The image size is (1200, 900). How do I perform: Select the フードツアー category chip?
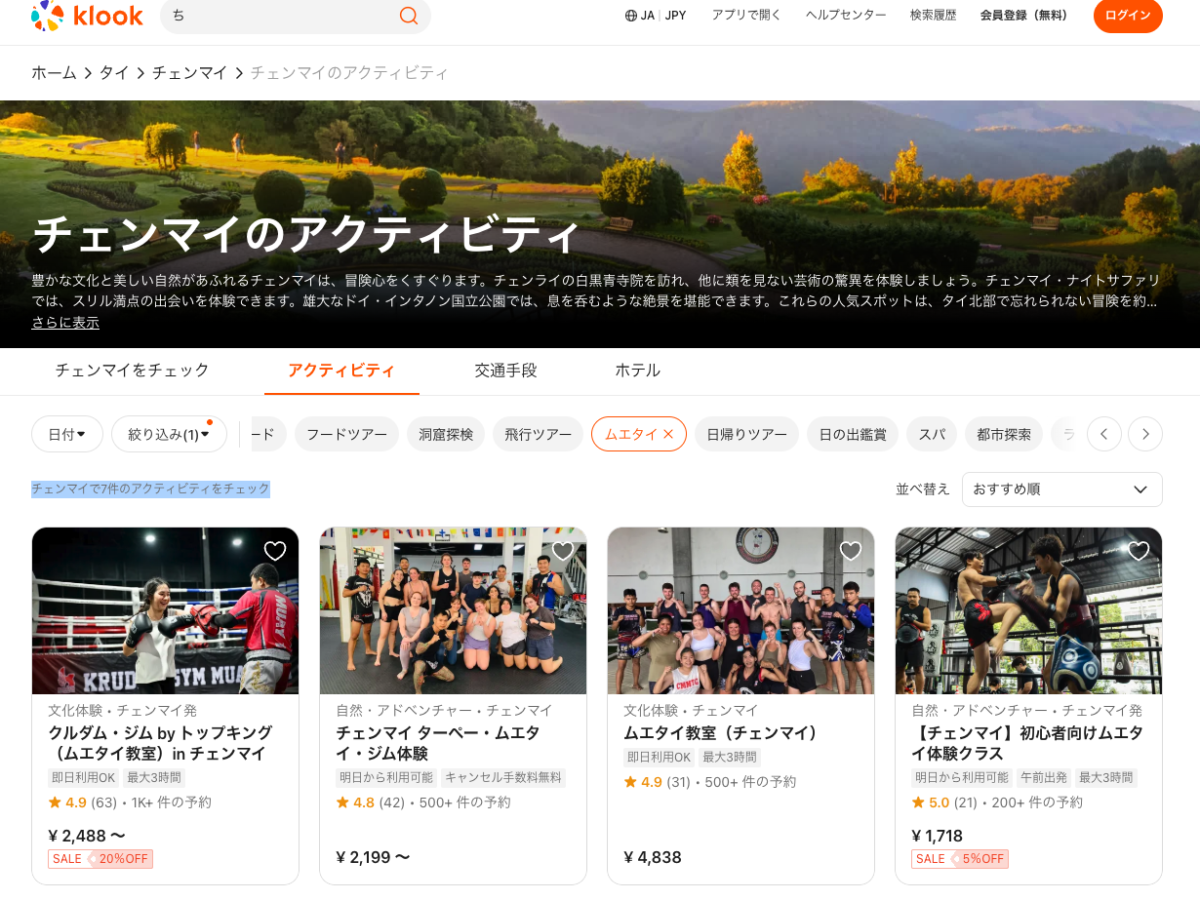tap(346, 434)
